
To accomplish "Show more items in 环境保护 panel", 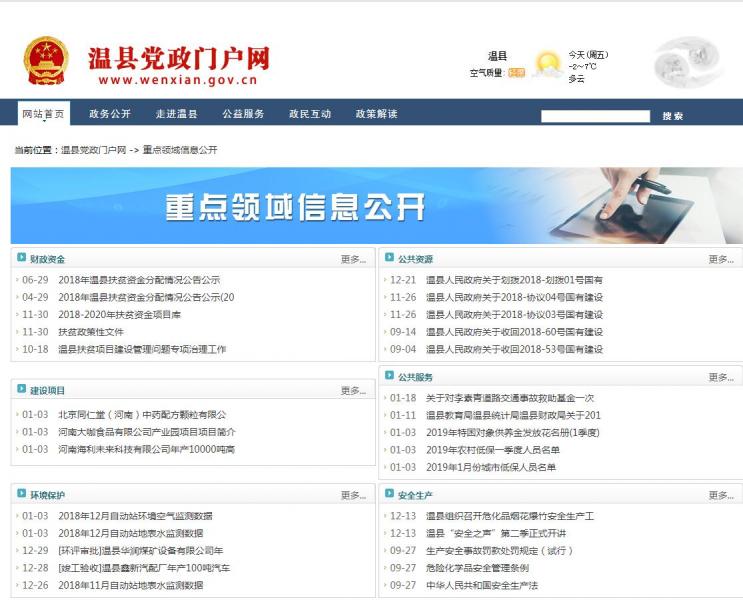I will [x=353, y=496].
